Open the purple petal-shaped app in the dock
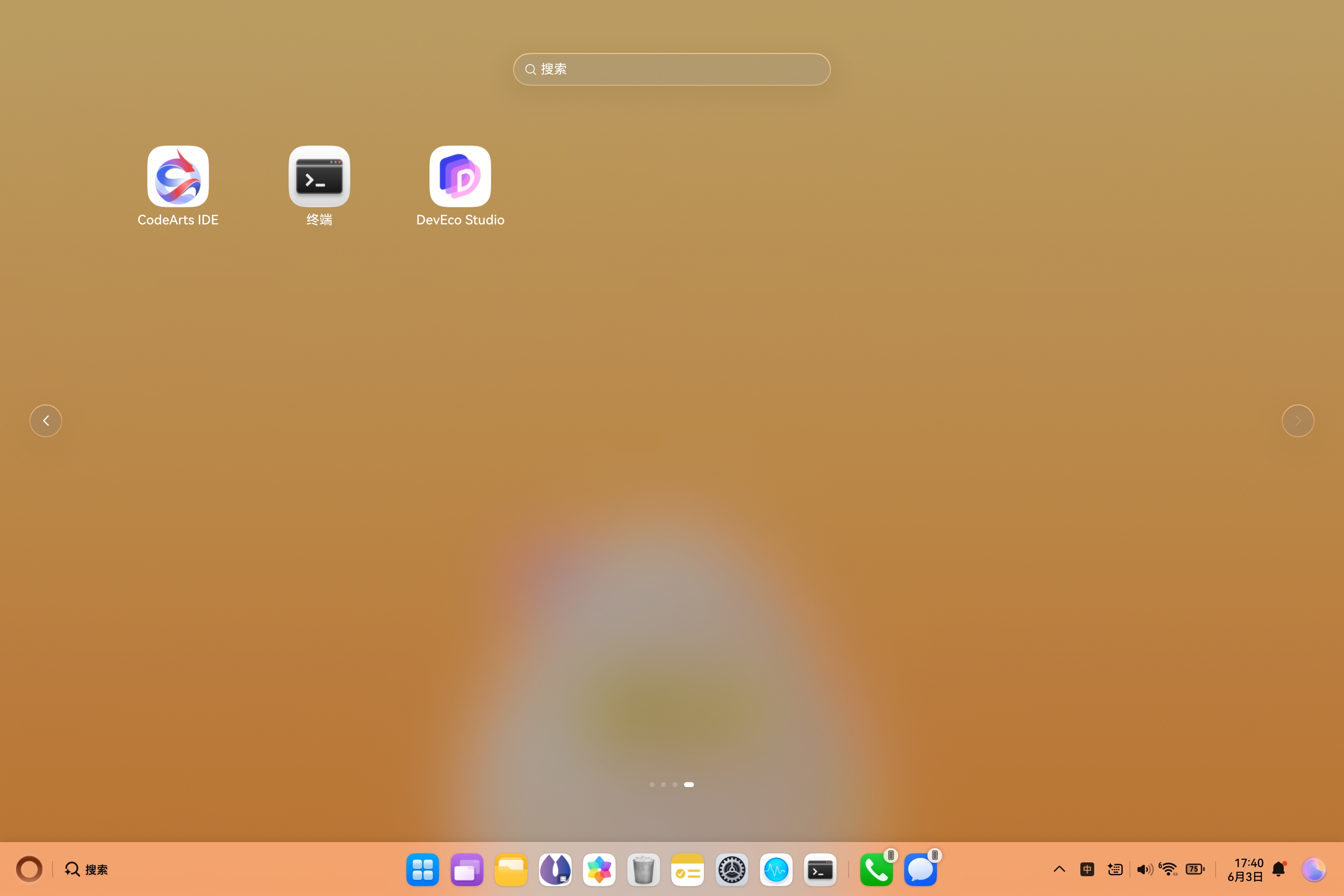The height and width of the screenshot is (896, 1344). (555, 870)
